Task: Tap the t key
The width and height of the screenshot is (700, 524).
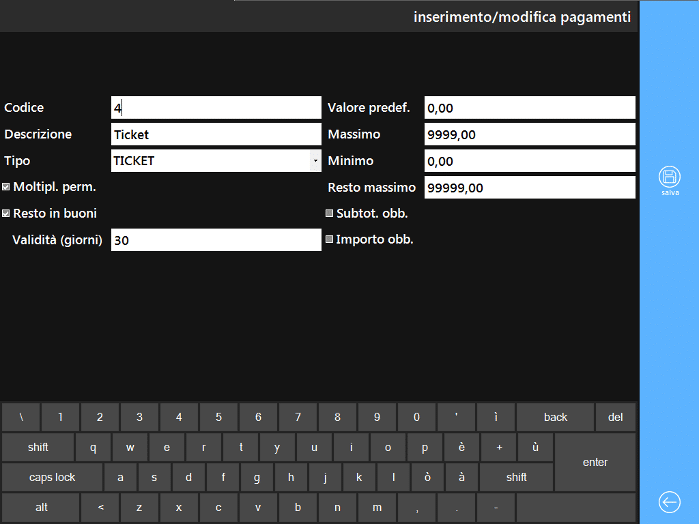Action: [241, 447]
